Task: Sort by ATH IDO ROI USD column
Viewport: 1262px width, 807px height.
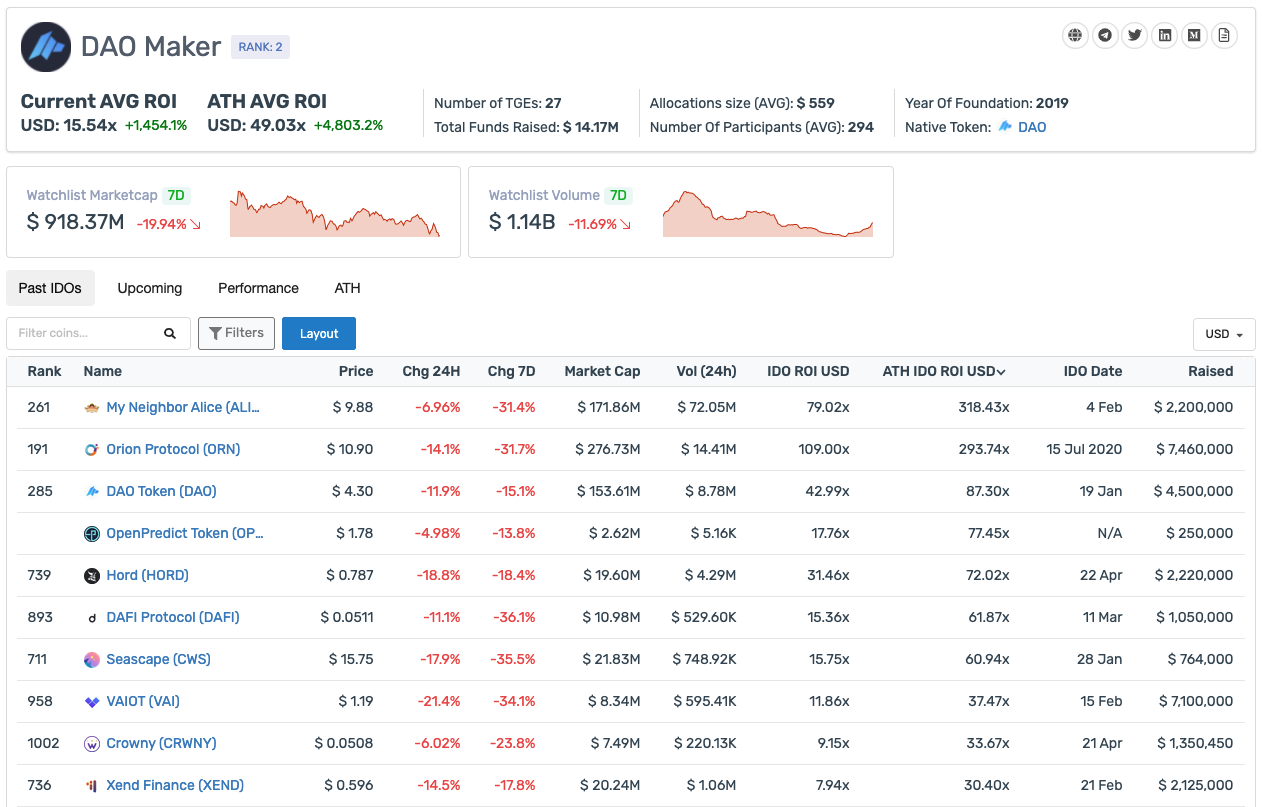Action: [944, 371]
